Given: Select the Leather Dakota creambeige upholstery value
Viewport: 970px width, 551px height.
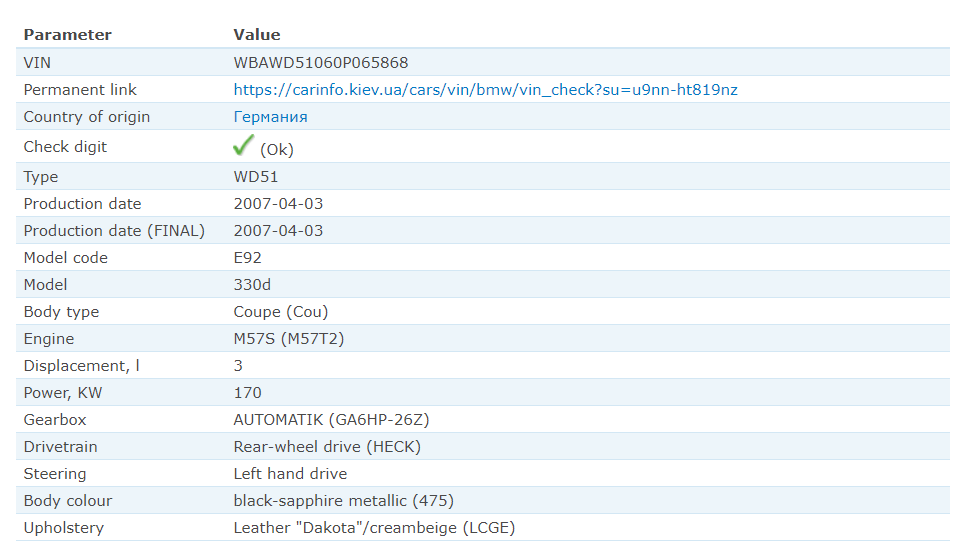Looking at the screenshot, I should pyautogui.click(x=374, y=528).
